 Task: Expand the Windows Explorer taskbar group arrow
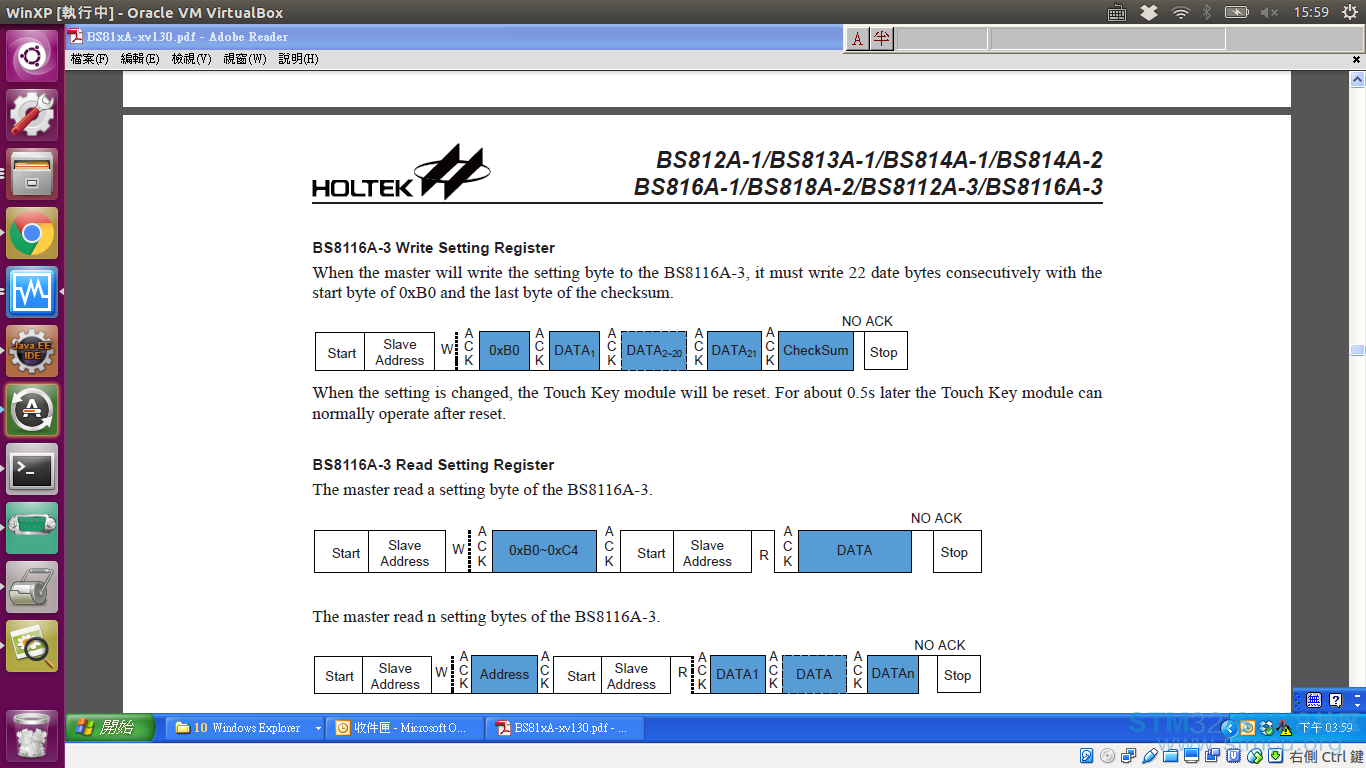point(318,728)
